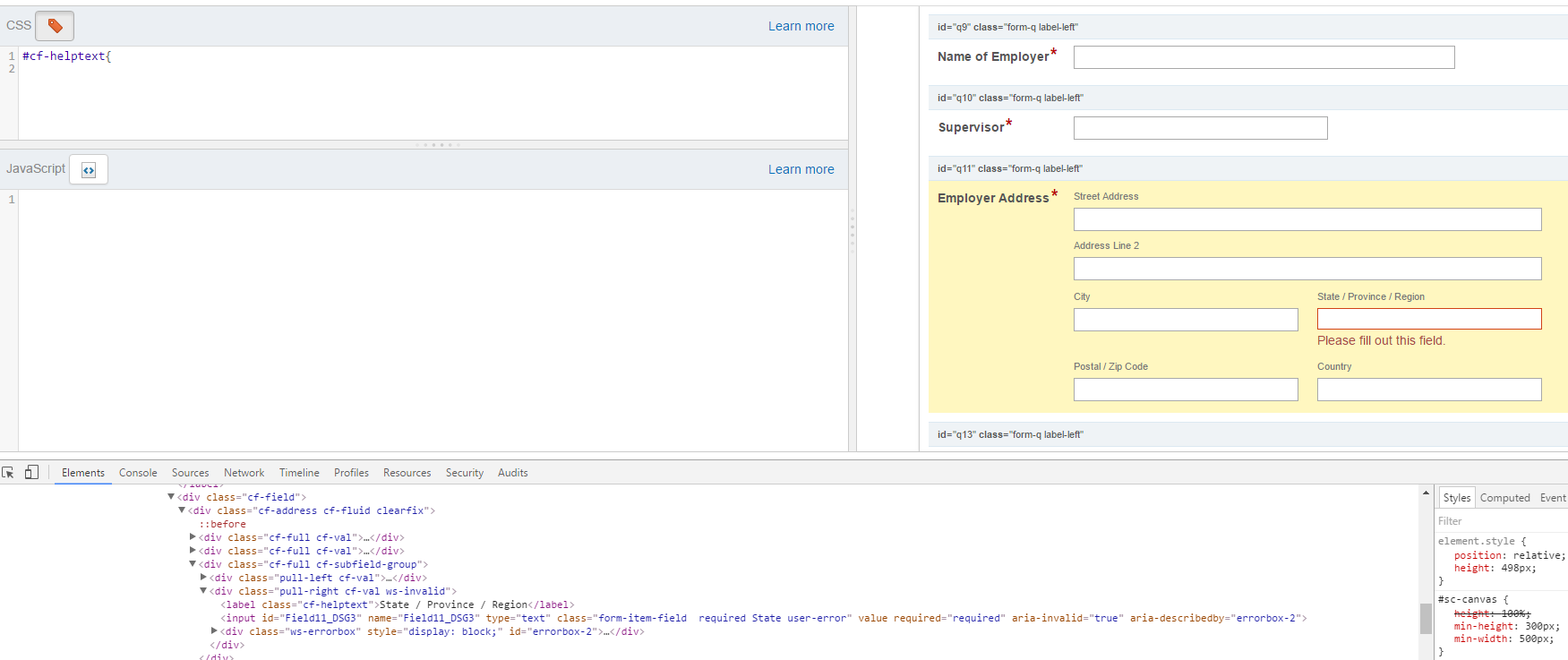The width and height of the screenshot is (1568, 660).
Task: Click the position: relative style declaration
Action: (x=1509, y=555)
